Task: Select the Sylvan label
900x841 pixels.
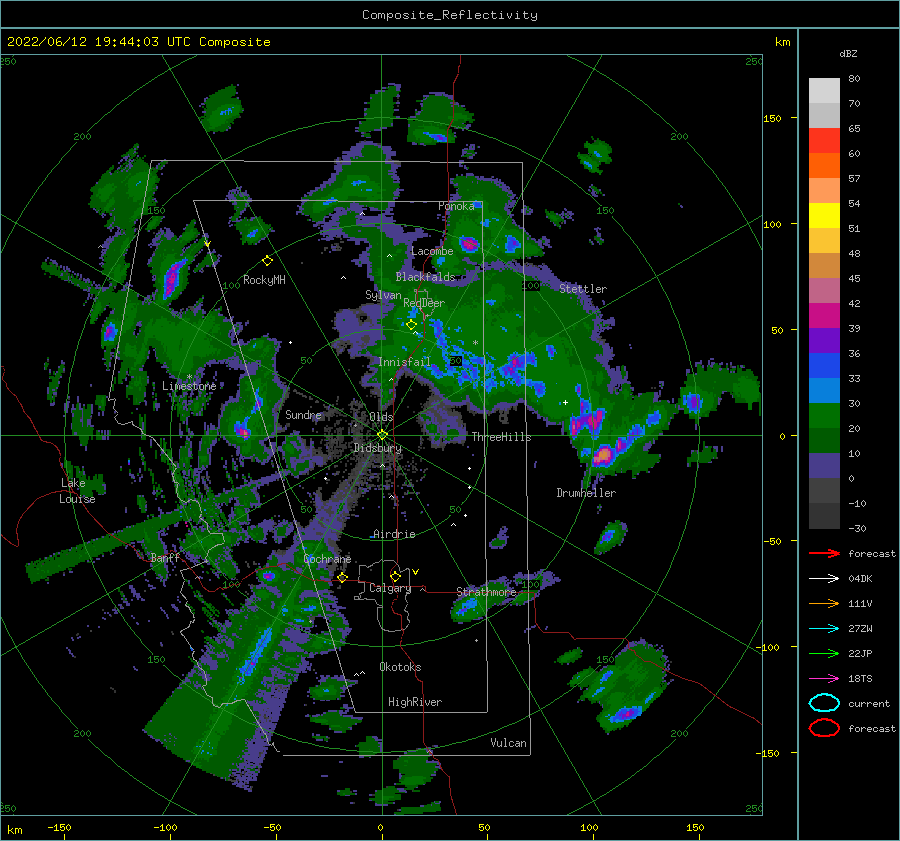Action: 383,295
